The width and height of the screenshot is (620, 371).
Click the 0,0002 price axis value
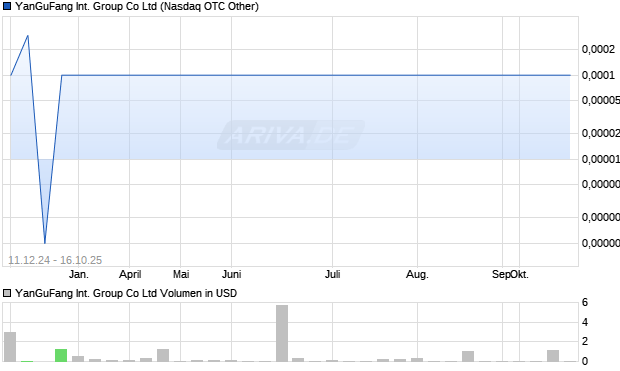point(598,49)
